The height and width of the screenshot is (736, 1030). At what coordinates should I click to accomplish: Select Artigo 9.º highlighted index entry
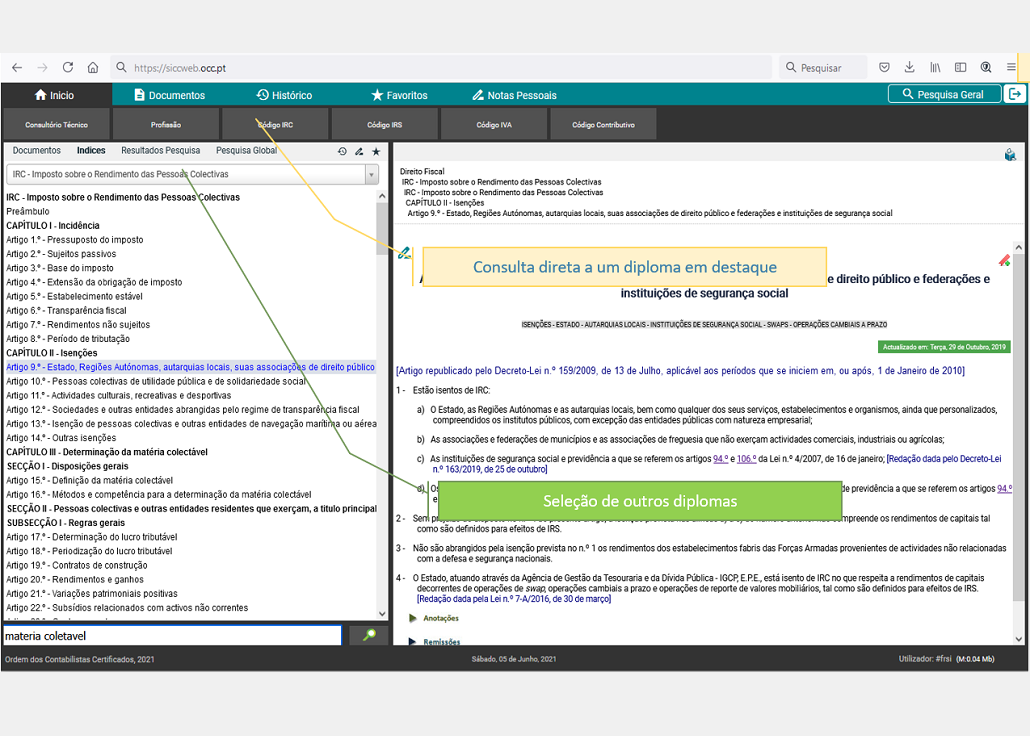190,367
